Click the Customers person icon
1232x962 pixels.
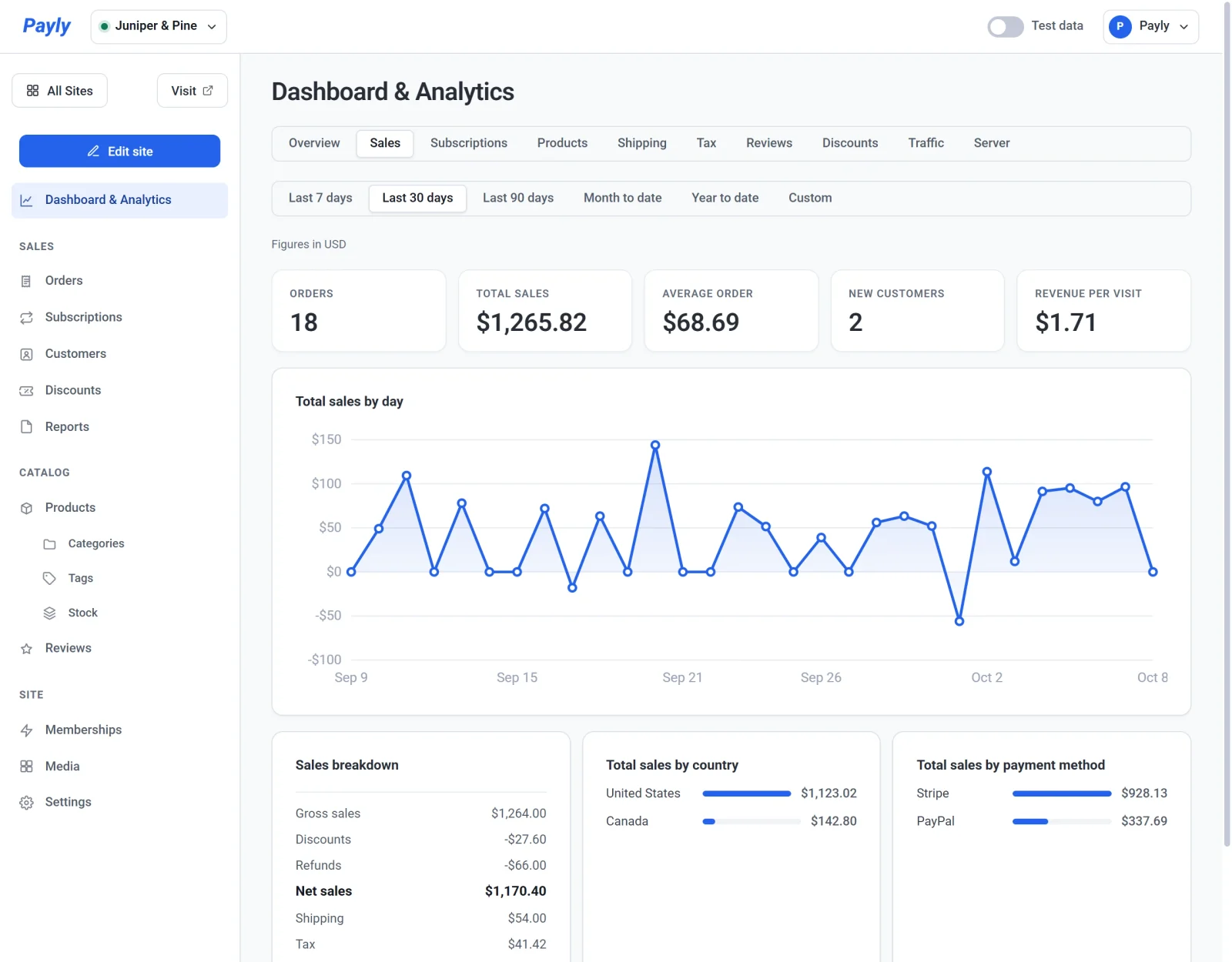point(26,354)
